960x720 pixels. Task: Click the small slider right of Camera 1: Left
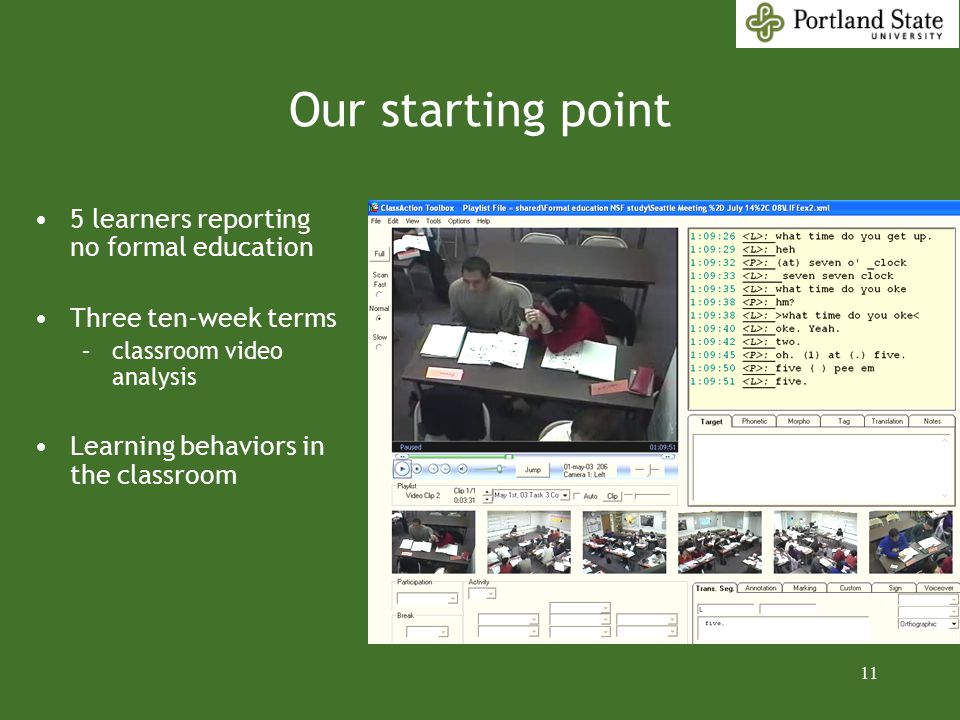tap(647, 470)
